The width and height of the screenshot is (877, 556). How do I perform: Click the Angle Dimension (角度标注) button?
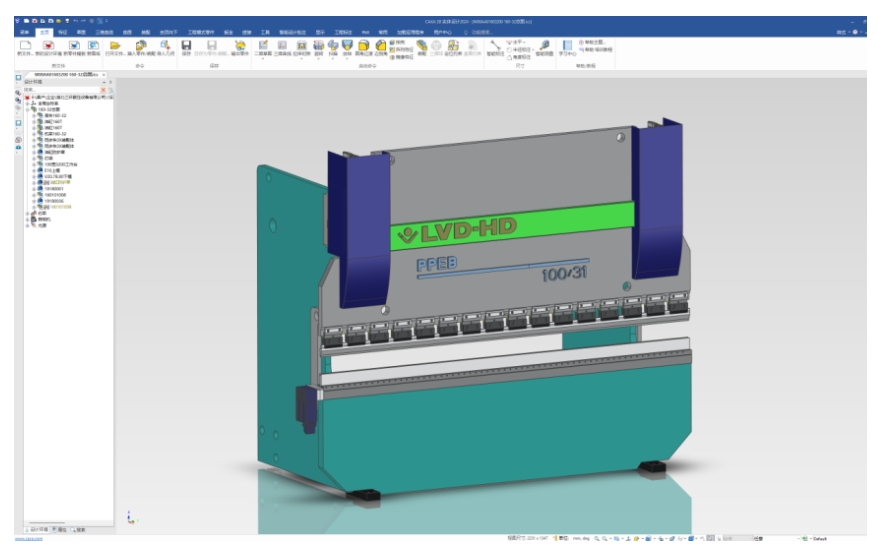518,56
